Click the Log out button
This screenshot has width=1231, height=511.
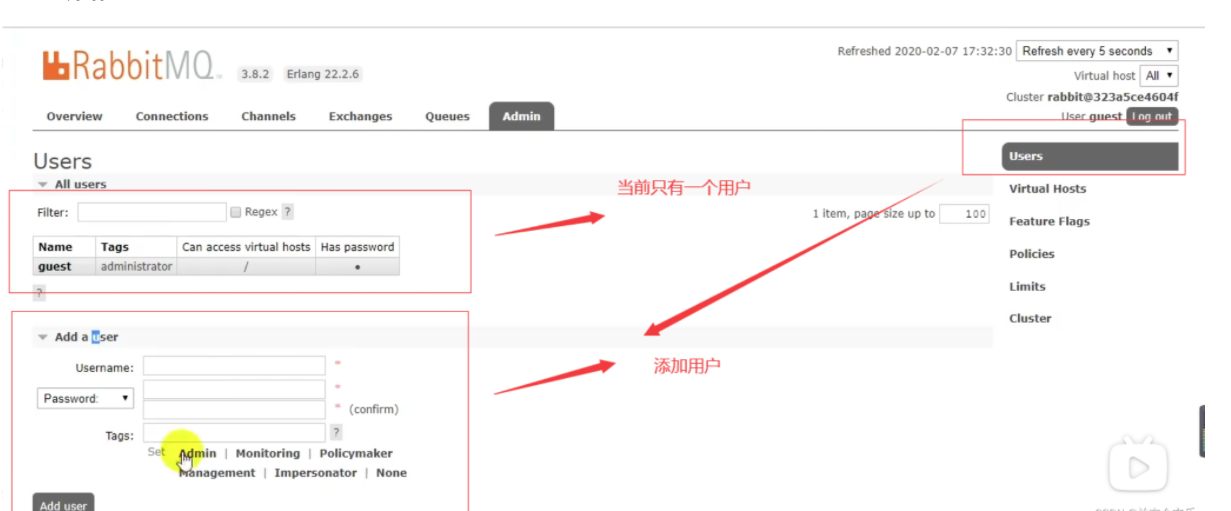(x=1152, y=117)
